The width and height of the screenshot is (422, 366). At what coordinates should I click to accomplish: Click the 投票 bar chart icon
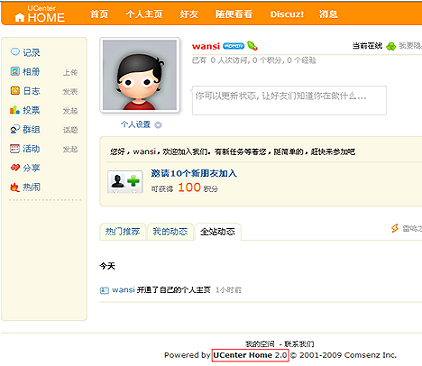click(15, 110)
